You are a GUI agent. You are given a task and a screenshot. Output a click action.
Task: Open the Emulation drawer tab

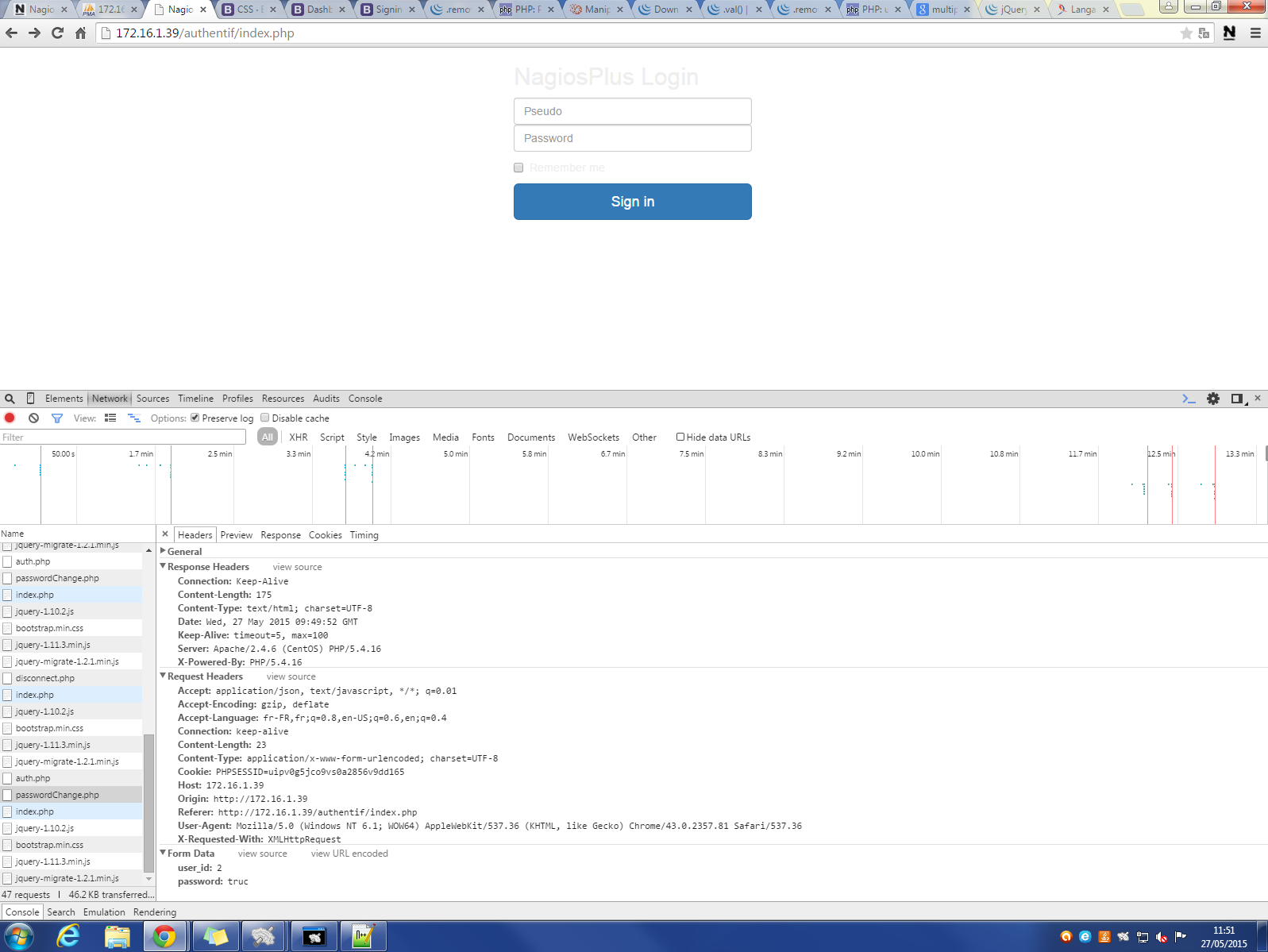click(x=104, y=912)
